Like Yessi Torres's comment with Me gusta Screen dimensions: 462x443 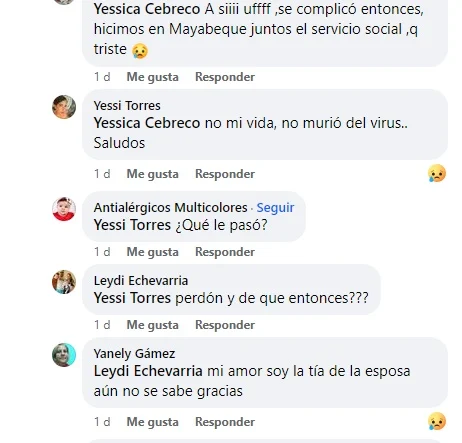point(152,174)
